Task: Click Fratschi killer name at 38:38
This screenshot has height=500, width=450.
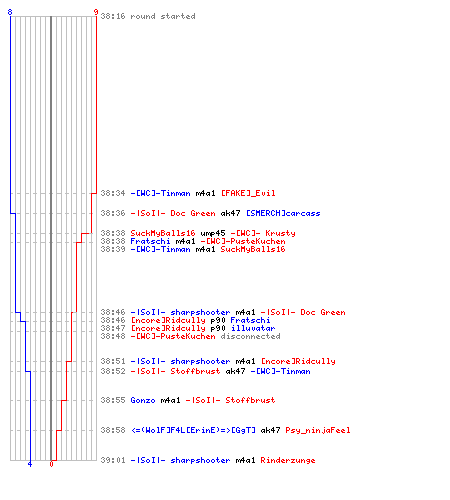Action: [x=150, y=241]
